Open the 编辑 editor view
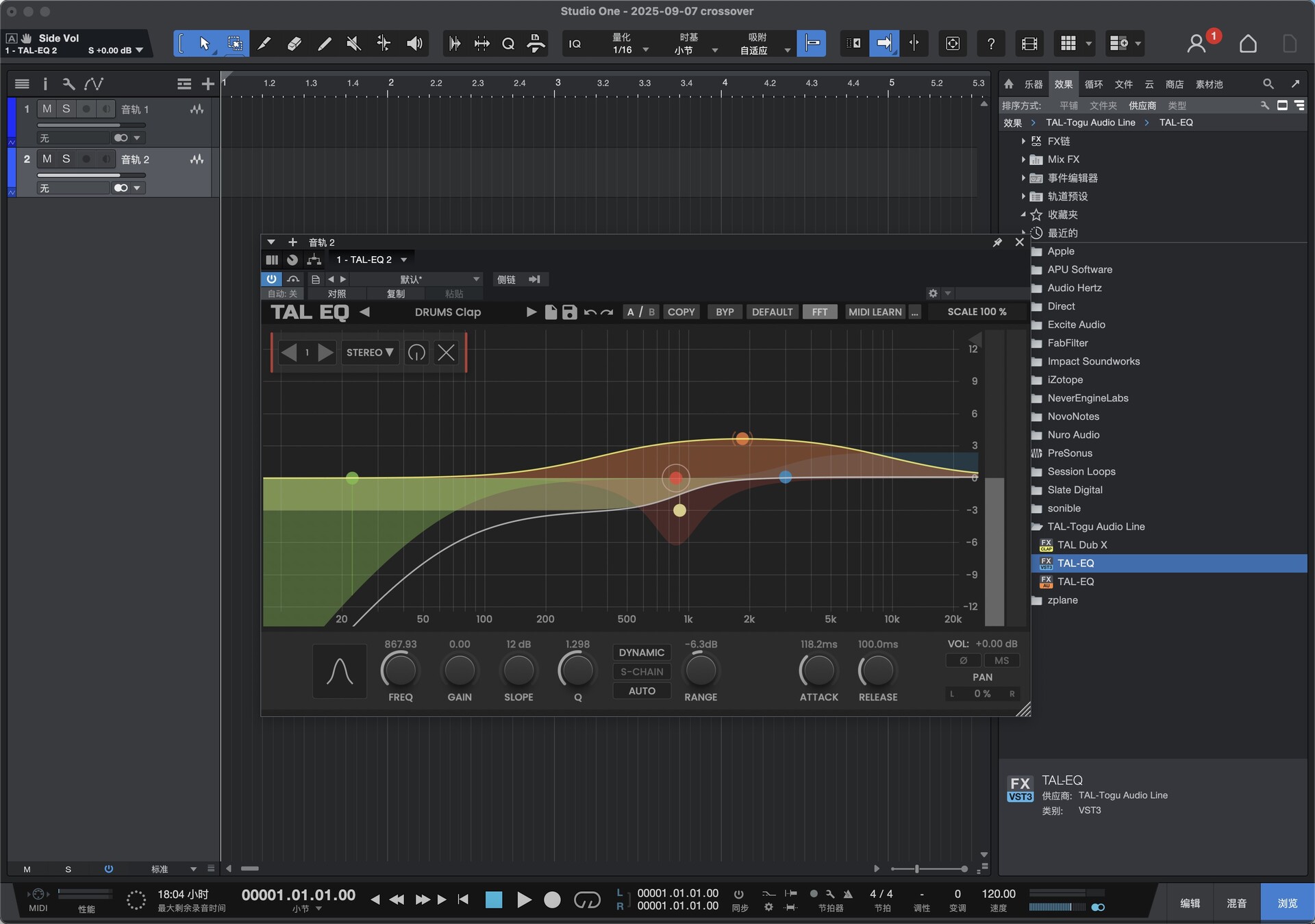 pos(1190,903)
